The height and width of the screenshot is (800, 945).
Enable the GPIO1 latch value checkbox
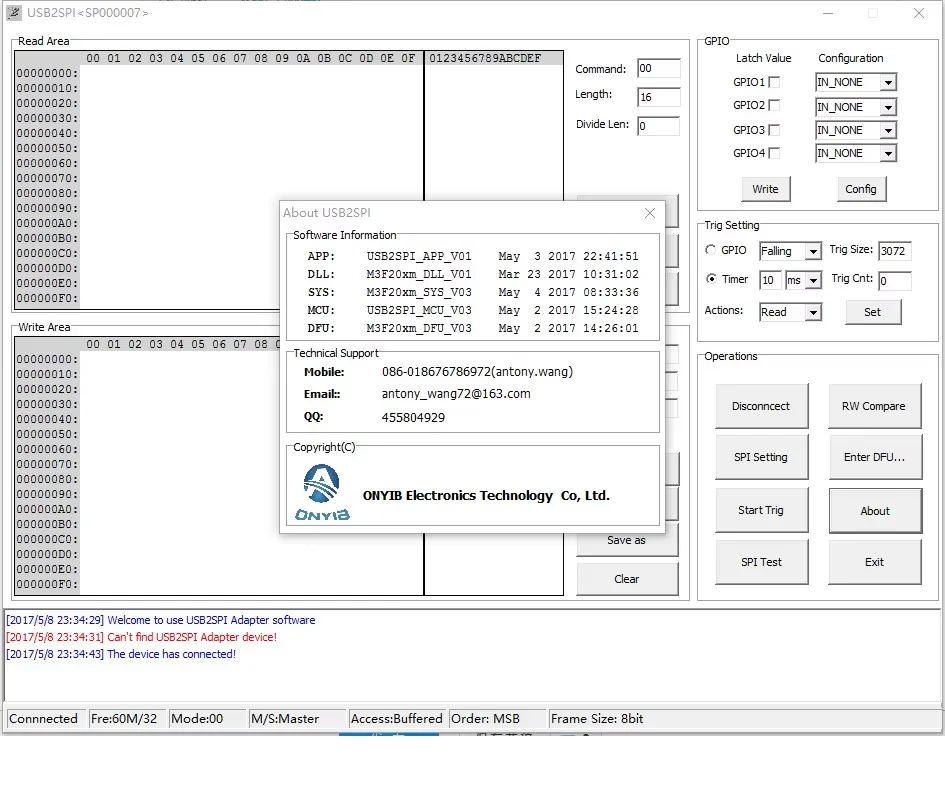click(773, 83)
